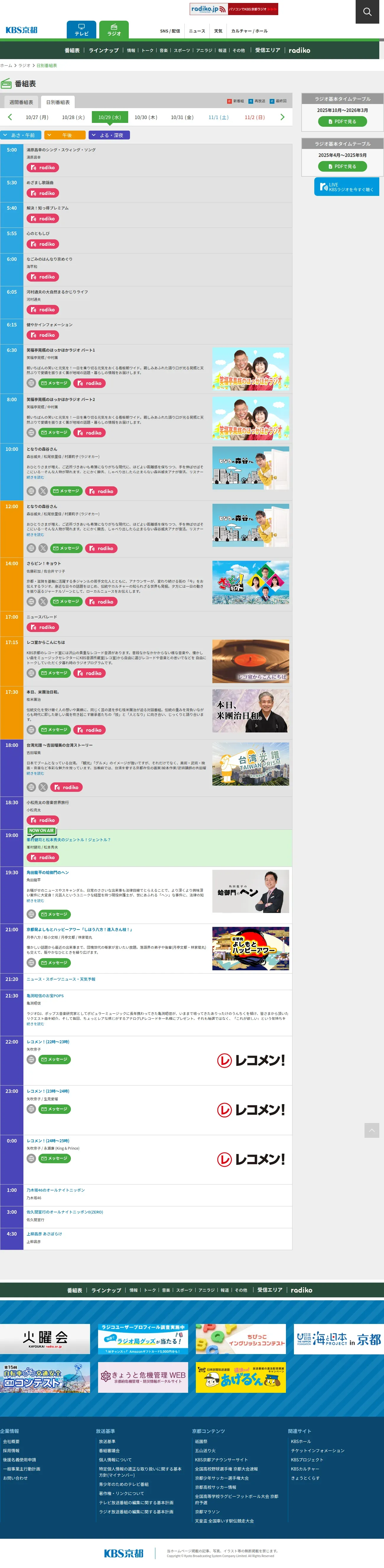Screen dimensions: 384x1568
Task: Open きょうと危機管理WEB banner
Action: pos(143,1377)
